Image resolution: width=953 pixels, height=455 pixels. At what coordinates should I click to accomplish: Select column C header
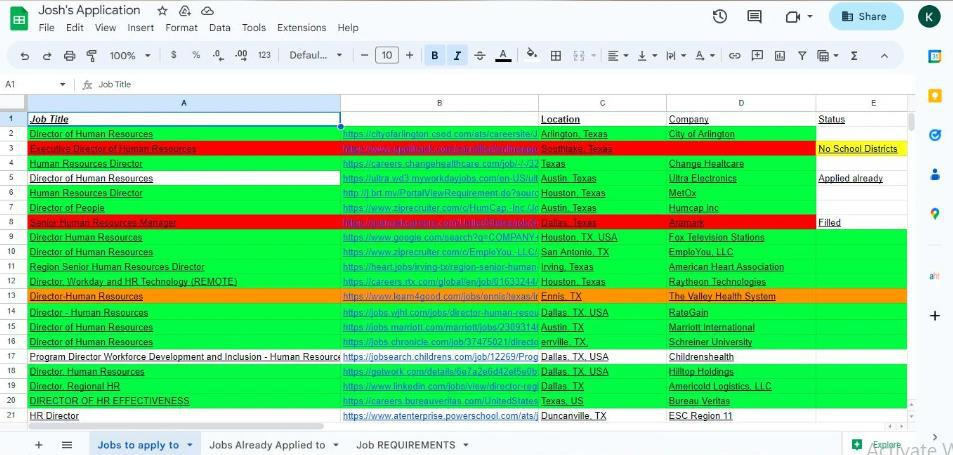coord(602,103)
